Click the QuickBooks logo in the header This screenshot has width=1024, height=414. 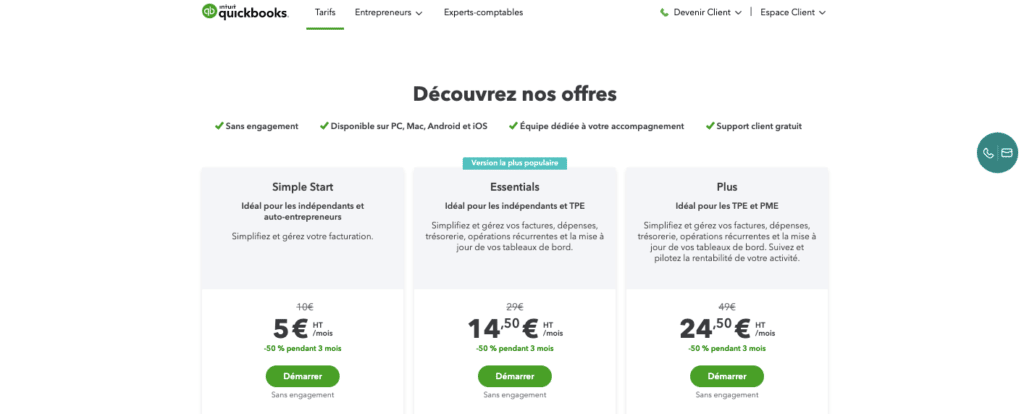[x=245, y=12]
